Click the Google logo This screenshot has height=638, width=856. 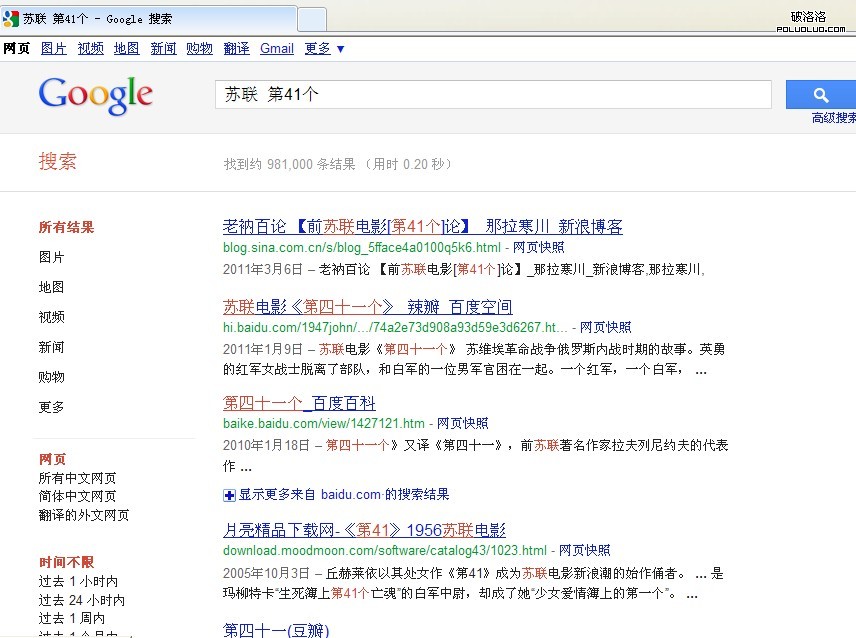(96, 95)
